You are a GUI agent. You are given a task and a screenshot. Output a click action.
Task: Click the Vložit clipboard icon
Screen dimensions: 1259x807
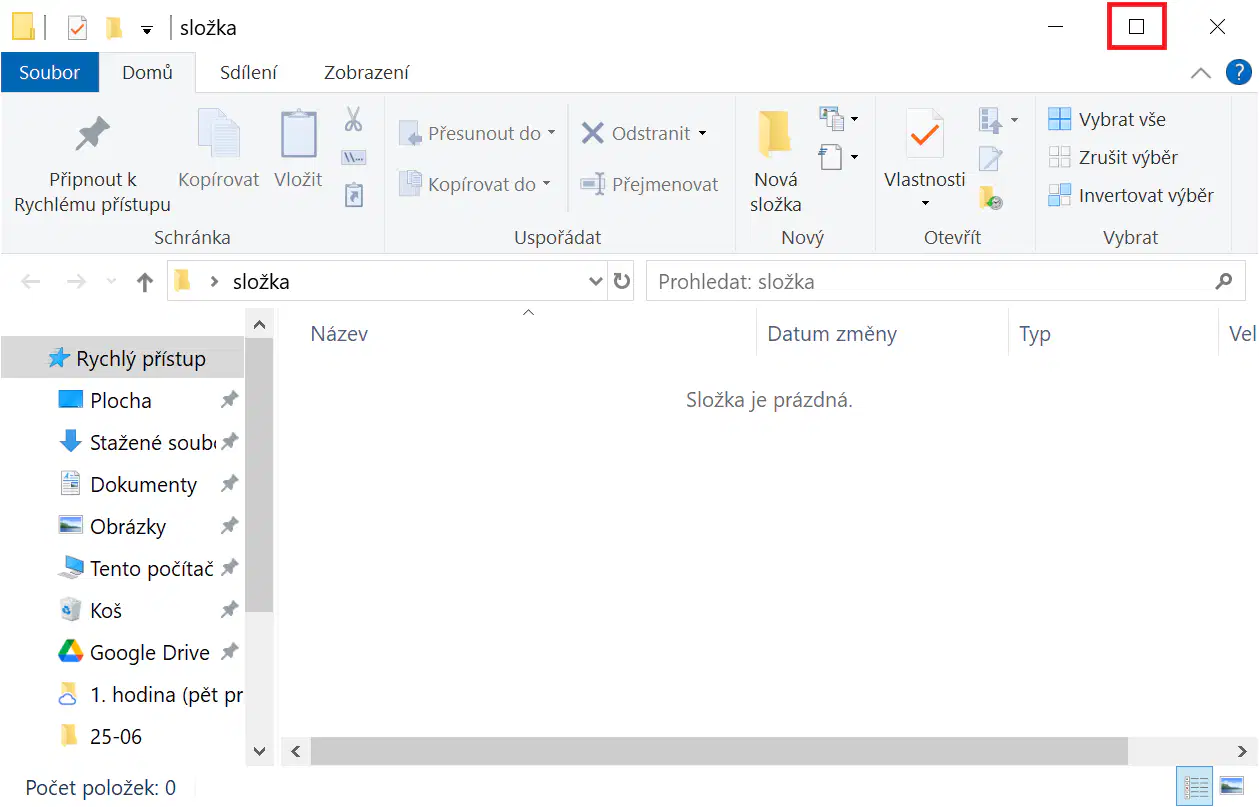pyautogui.click(x=298, y=133)
